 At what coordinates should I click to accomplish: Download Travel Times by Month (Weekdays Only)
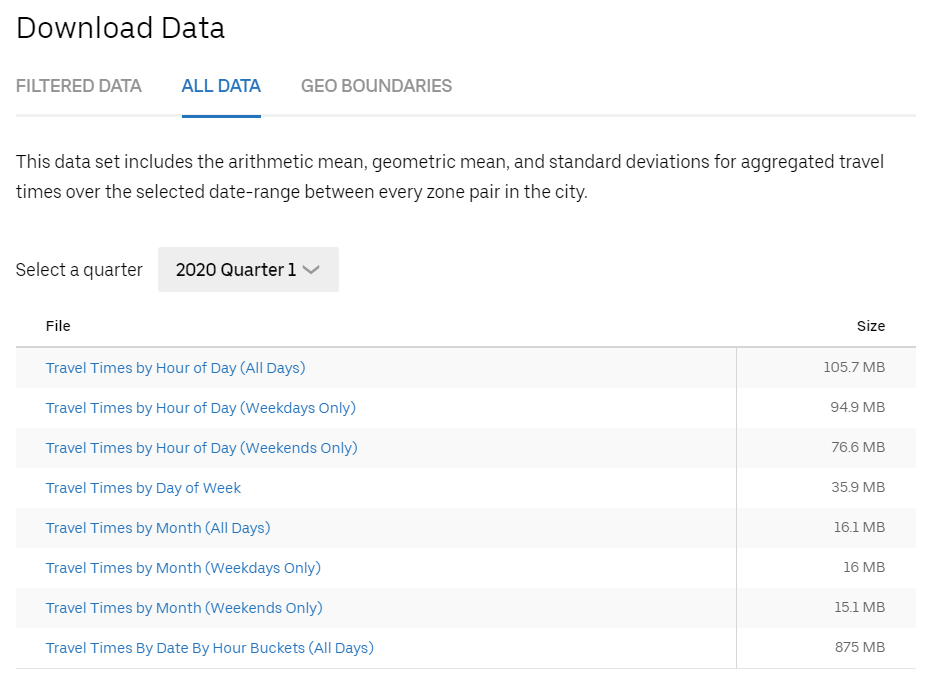[x=183, y=568]
